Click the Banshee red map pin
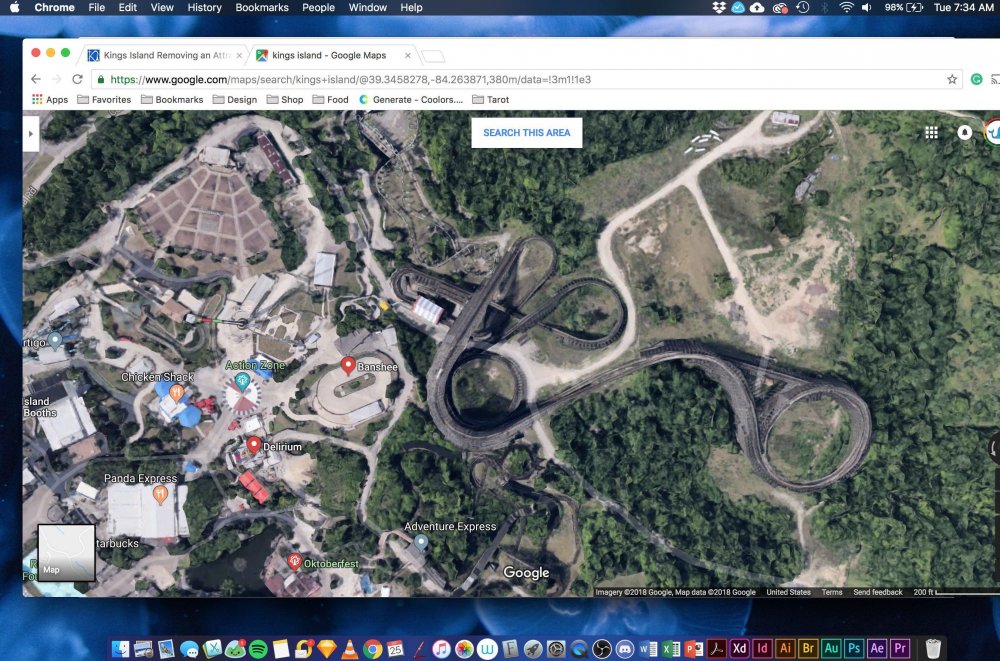The height and width of the screenshot is (661, 1000). [x=348, y=366]
